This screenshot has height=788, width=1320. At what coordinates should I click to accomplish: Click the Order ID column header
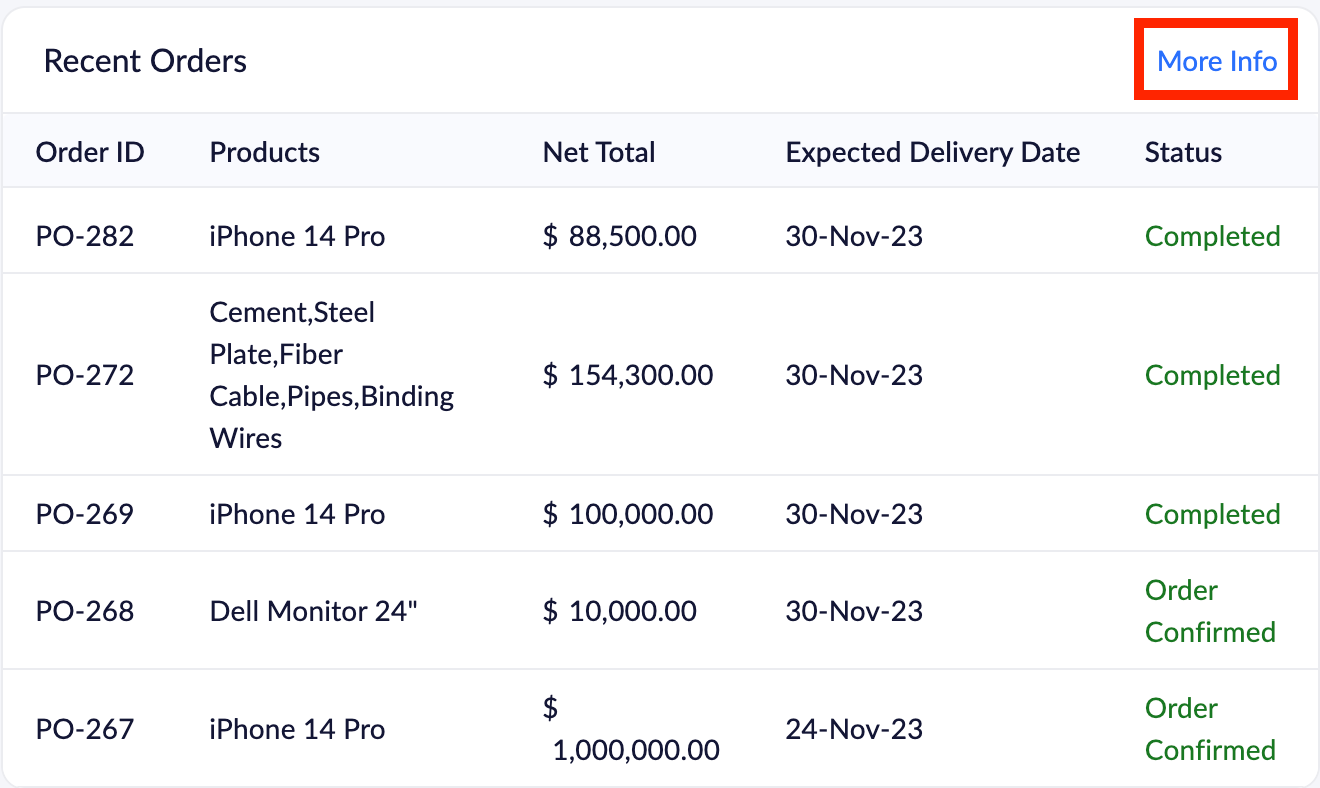(90, 152)
